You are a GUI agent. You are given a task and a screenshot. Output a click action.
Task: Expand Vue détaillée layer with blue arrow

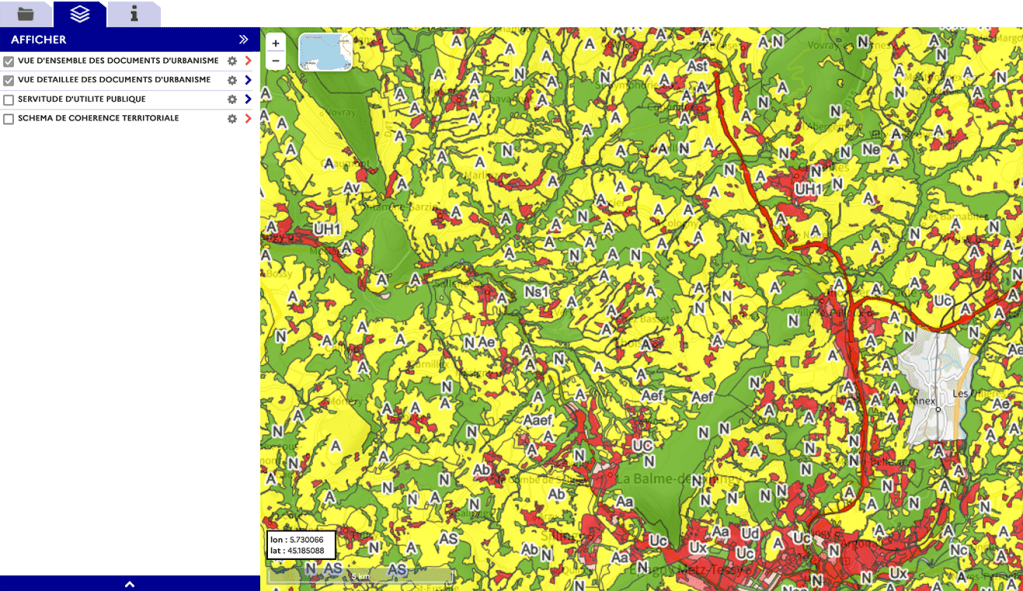coord(248,81)
